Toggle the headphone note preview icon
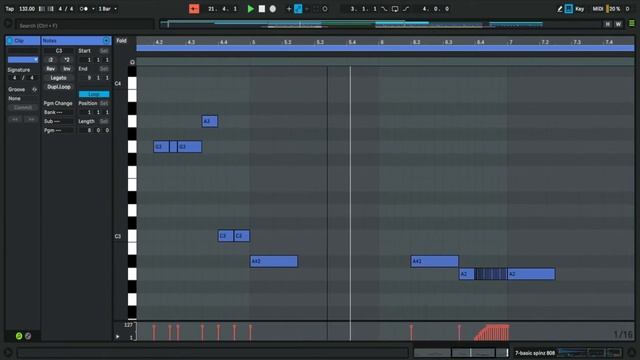The image size is (640, 360). pos(132,62)
